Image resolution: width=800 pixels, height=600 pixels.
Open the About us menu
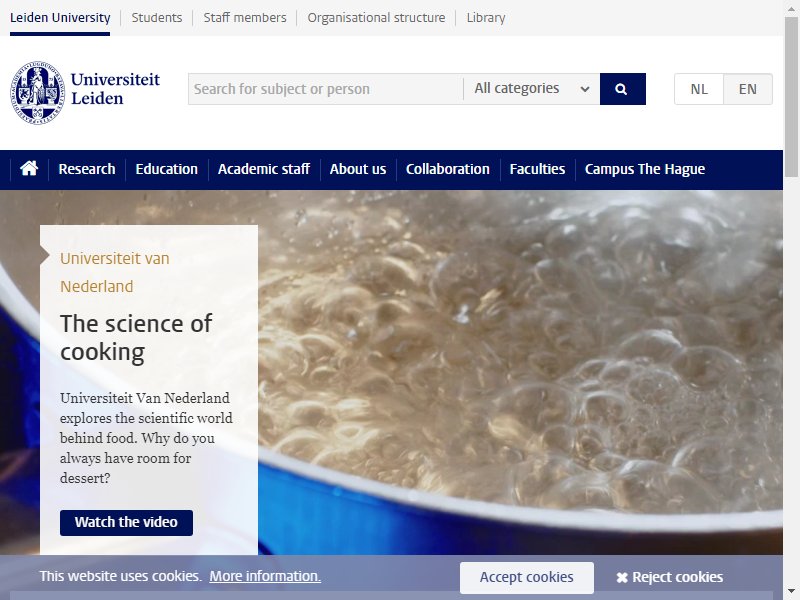coord(358,169)
